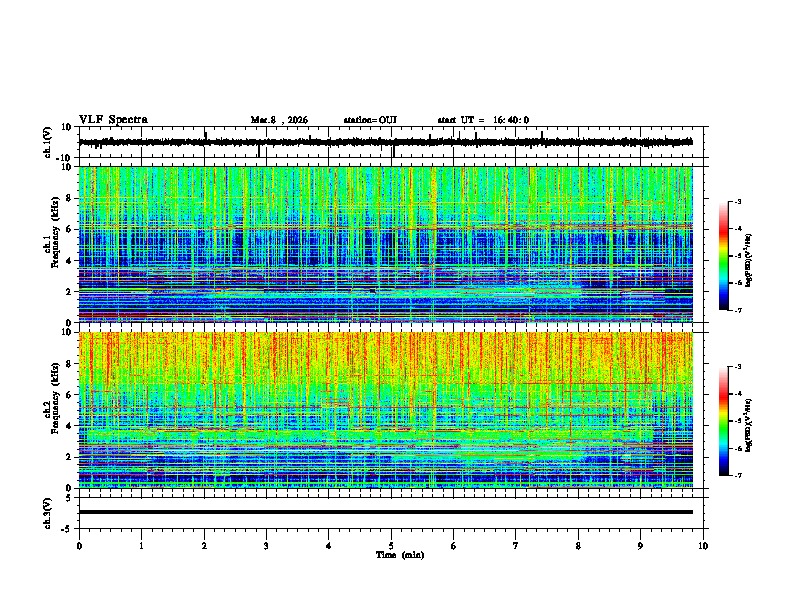
Task: Click time axis tick label "9"
Action: click(640, 546)
